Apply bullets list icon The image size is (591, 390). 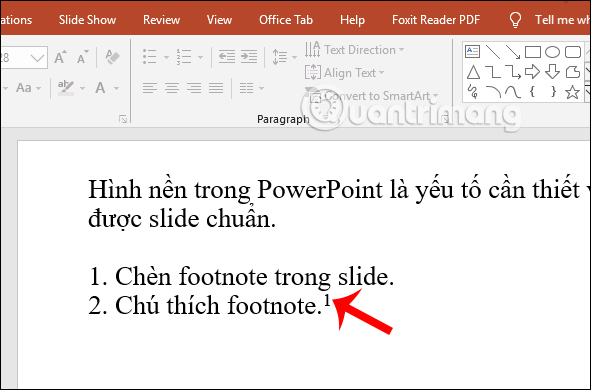point(150,57)
